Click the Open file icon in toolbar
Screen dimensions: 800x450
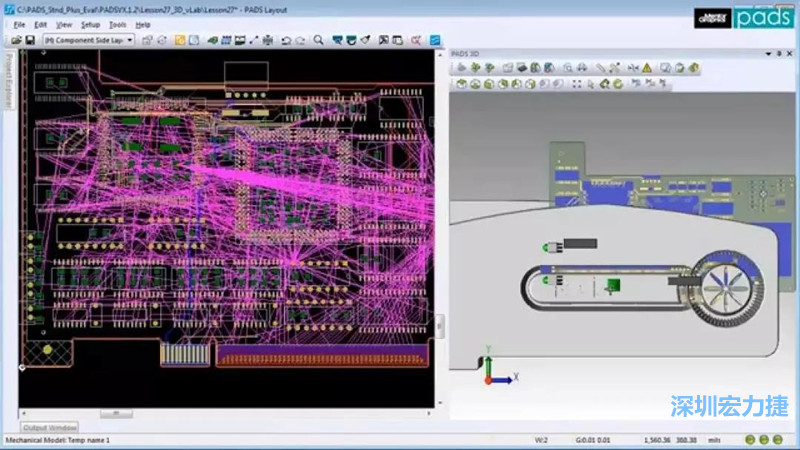click(16, 40)
